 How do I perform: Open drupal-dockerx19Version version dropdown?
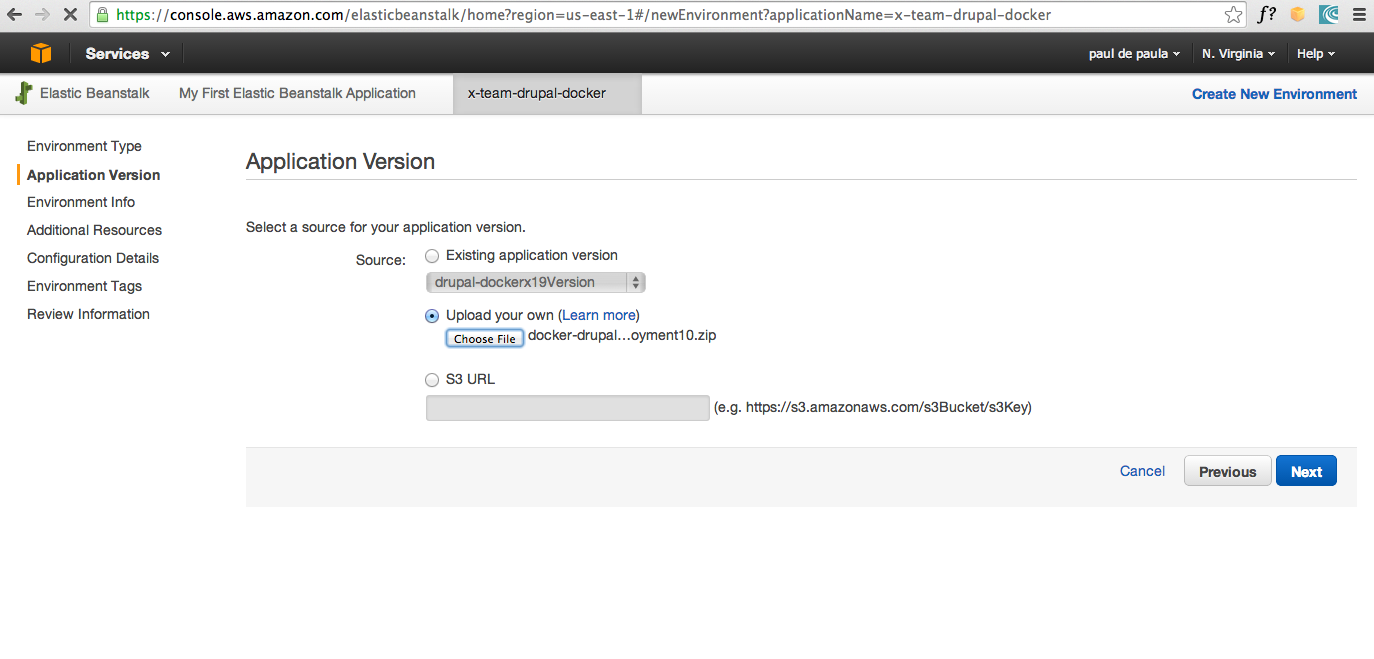click(x=536, y=283)
